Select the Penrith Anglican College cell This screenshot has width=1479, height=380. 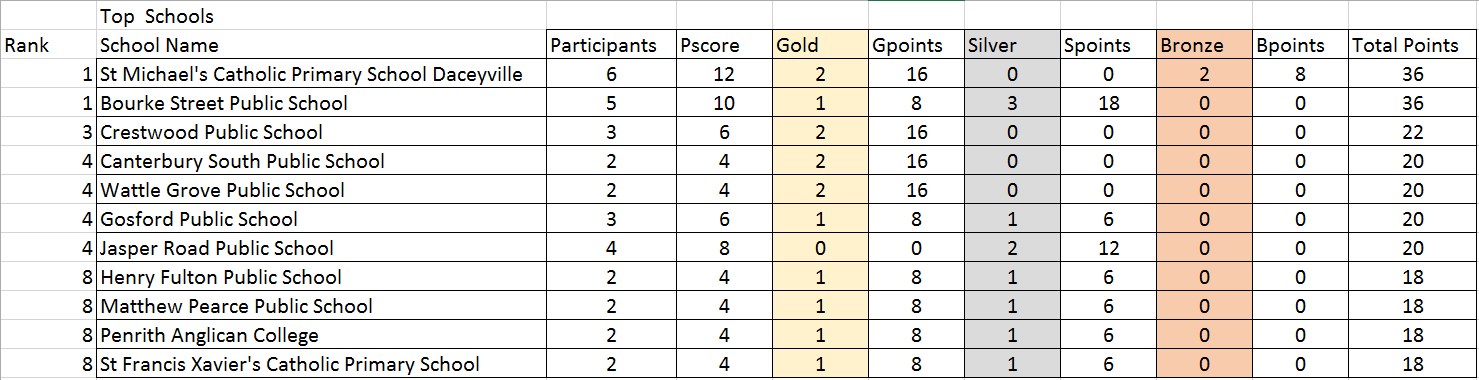pyautogui.click(x=321, y=335)
